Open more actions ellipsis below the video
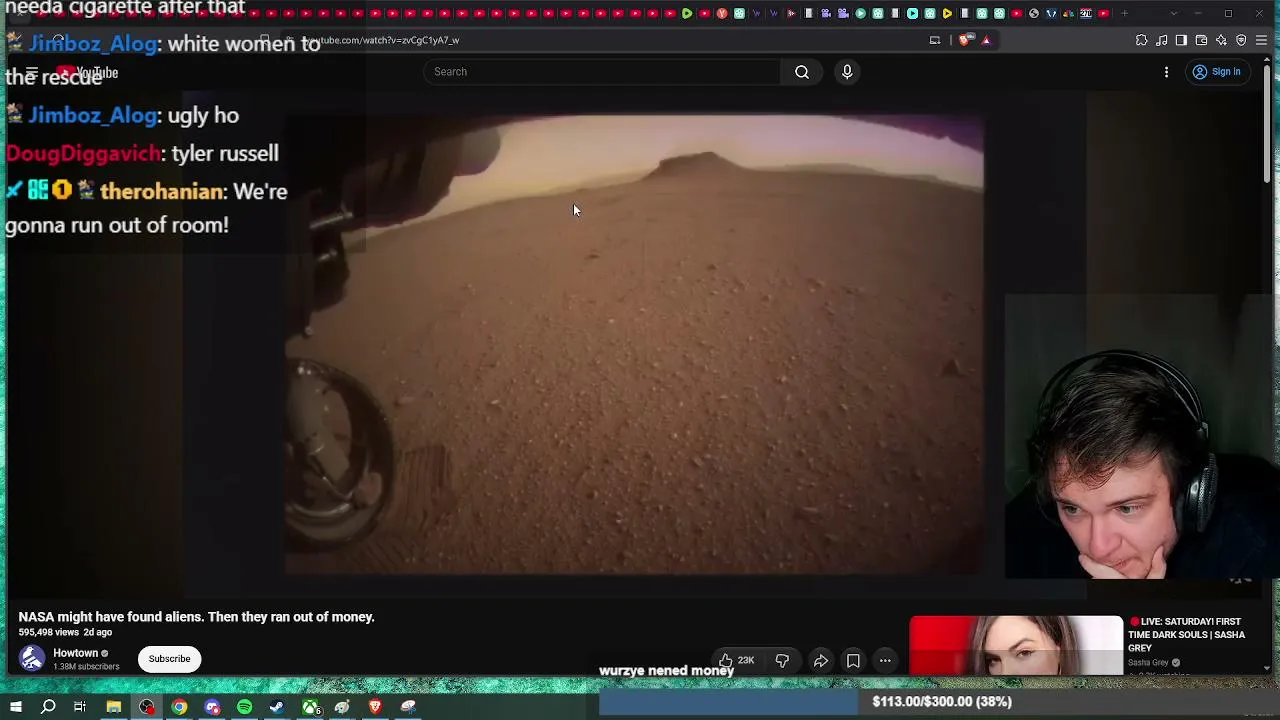This screenshot has width=1280, height=720. tap(885, 660)
